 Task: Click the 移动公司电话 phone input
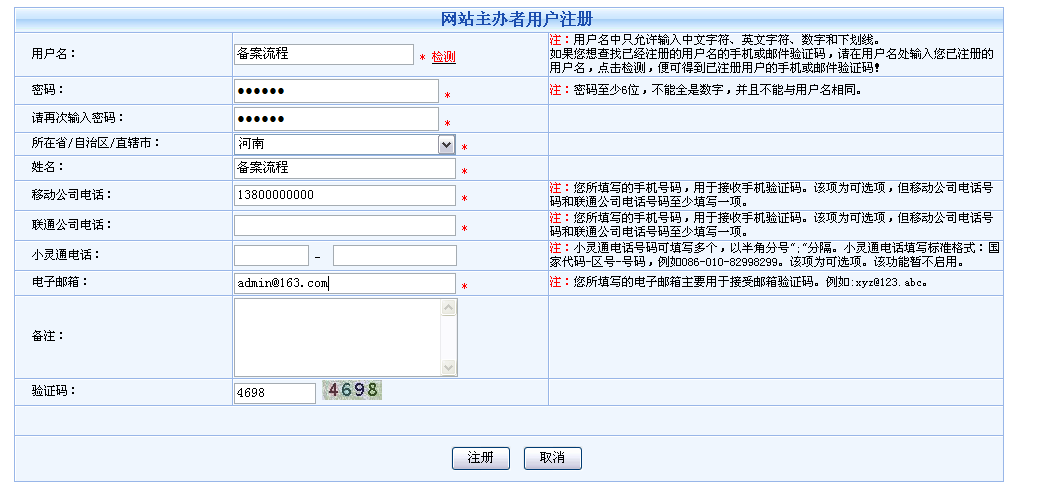tap(345, 195)
